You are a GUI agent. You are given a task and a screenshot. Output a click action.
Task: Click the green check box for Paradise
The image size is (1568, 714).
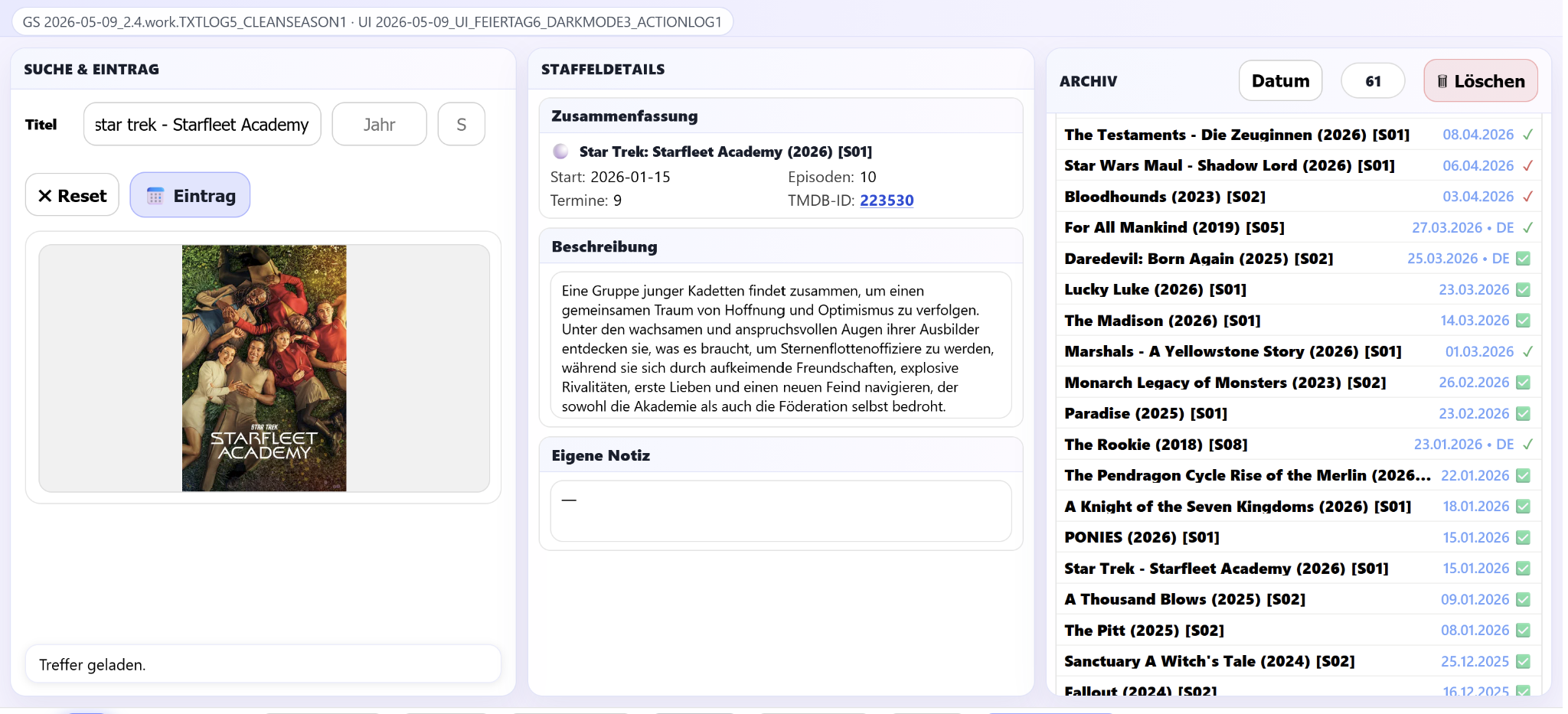[x=1524, y=413]
